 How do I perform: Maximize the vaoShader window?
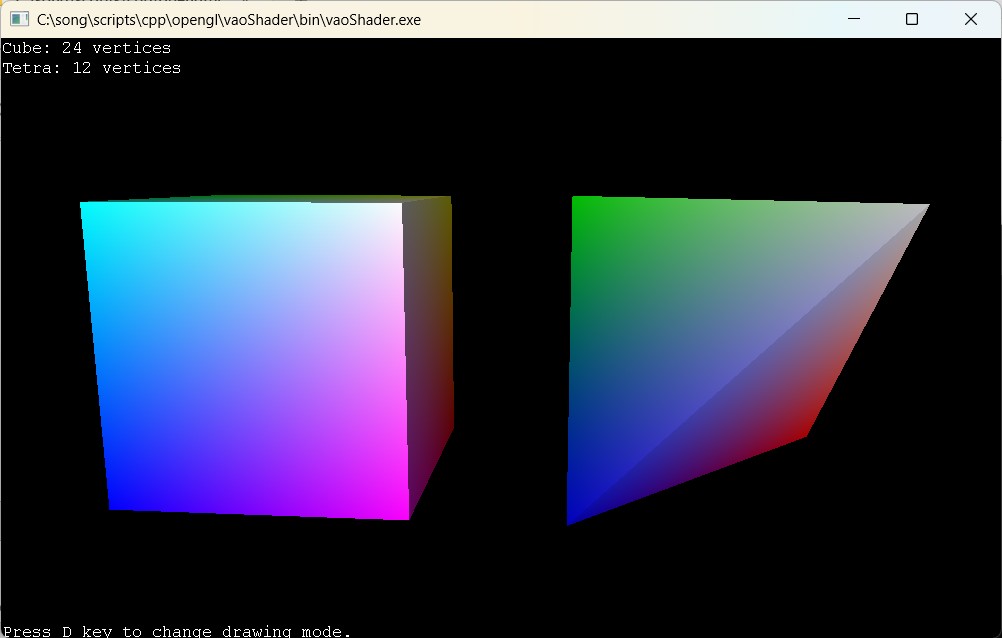[x=912, y=19]
